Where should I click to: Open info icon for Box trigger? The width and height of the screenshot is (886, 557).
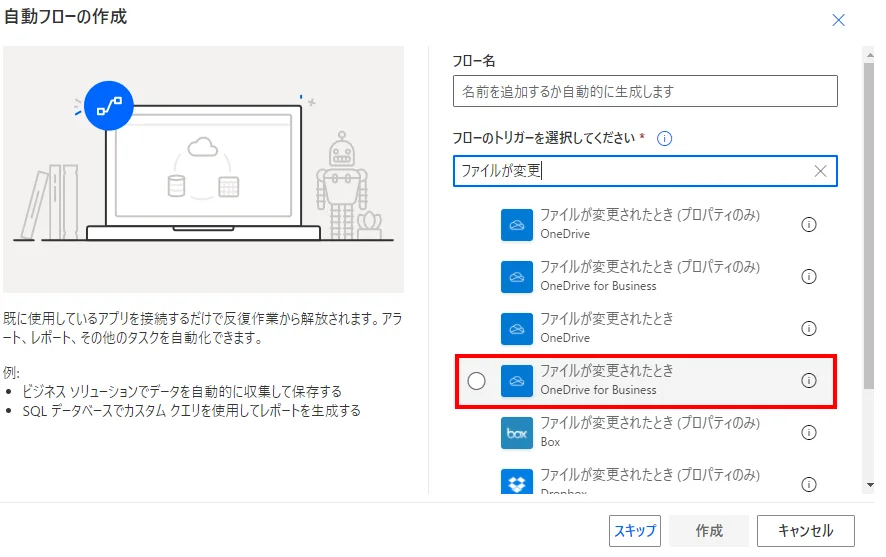click(x=809, y=433)
